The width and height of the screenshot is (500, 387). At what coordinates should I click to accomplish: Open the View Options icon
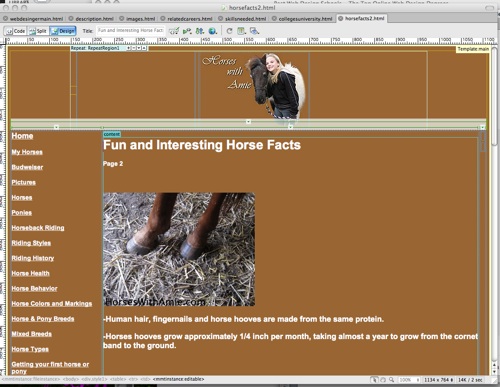[x=242, y=31]
